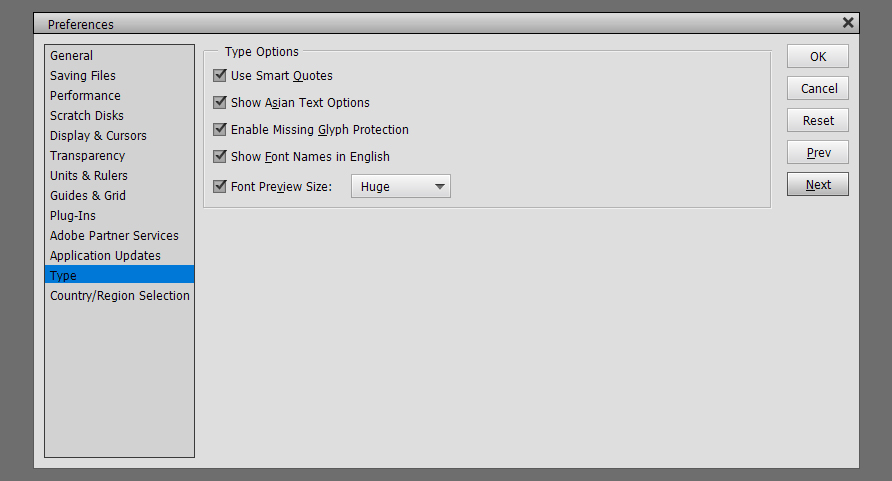This screenshot has height=481, width=892.
Task: Uncheck Use Smart Quotes
Action: coord(220,75)
